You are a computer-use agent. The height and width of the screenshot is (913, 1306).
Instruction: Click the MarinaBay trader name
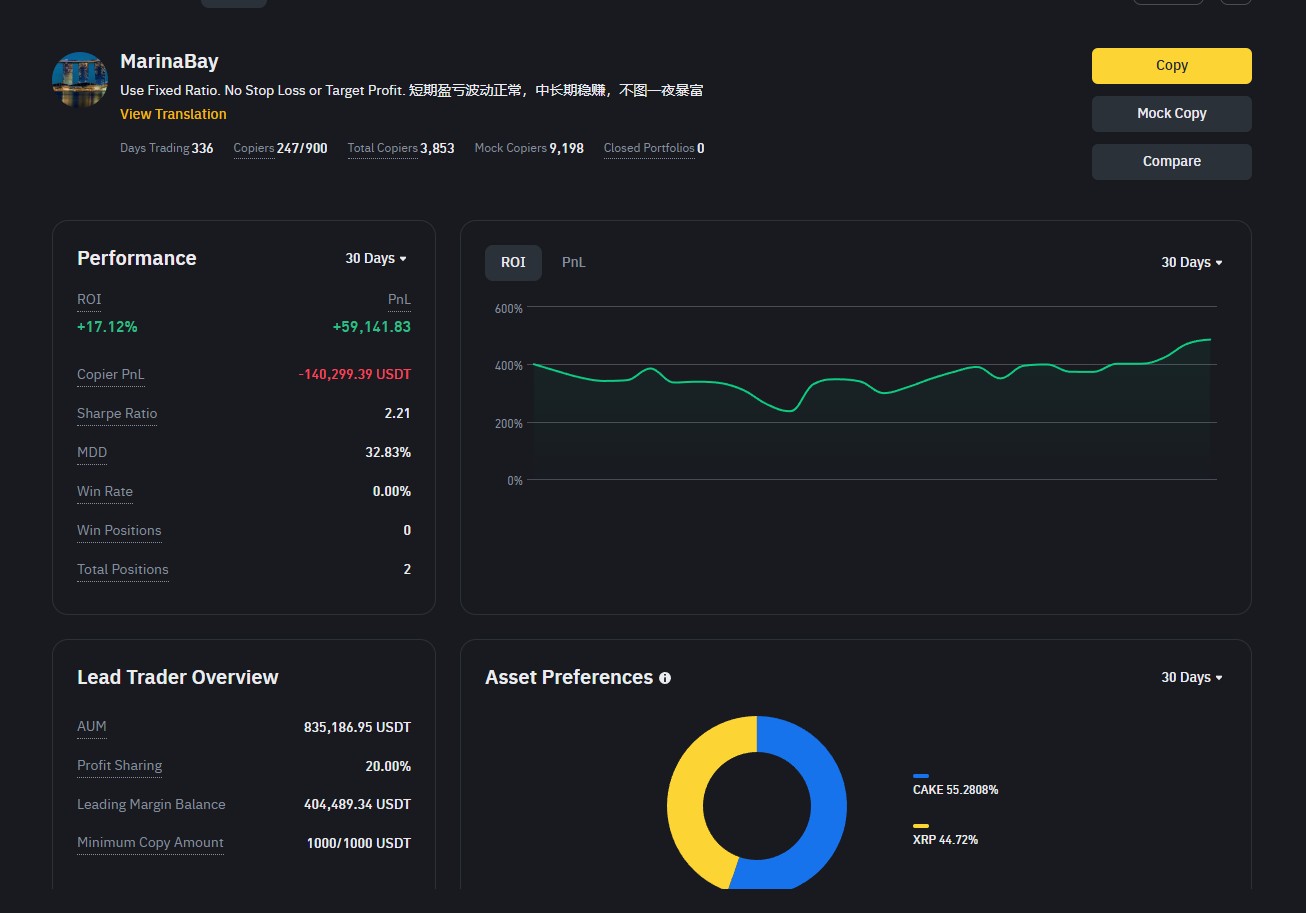(169, 62)
